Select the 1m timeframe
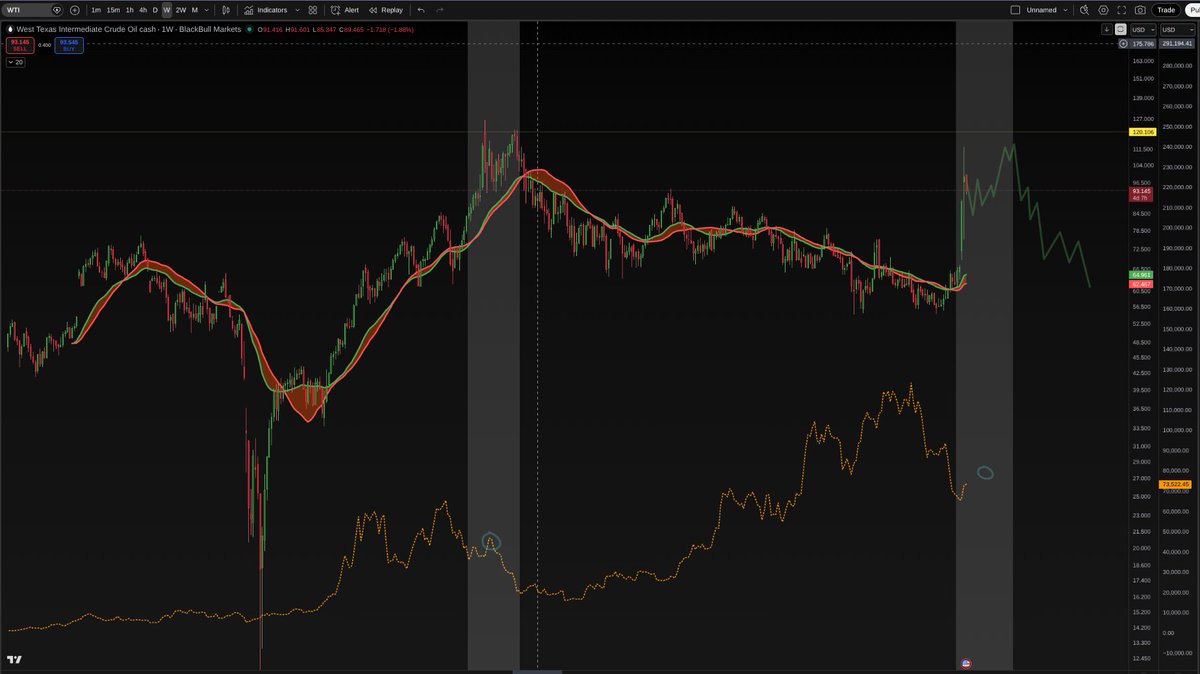The width and height of the screenshot is (1200, 674). point(96,10)
